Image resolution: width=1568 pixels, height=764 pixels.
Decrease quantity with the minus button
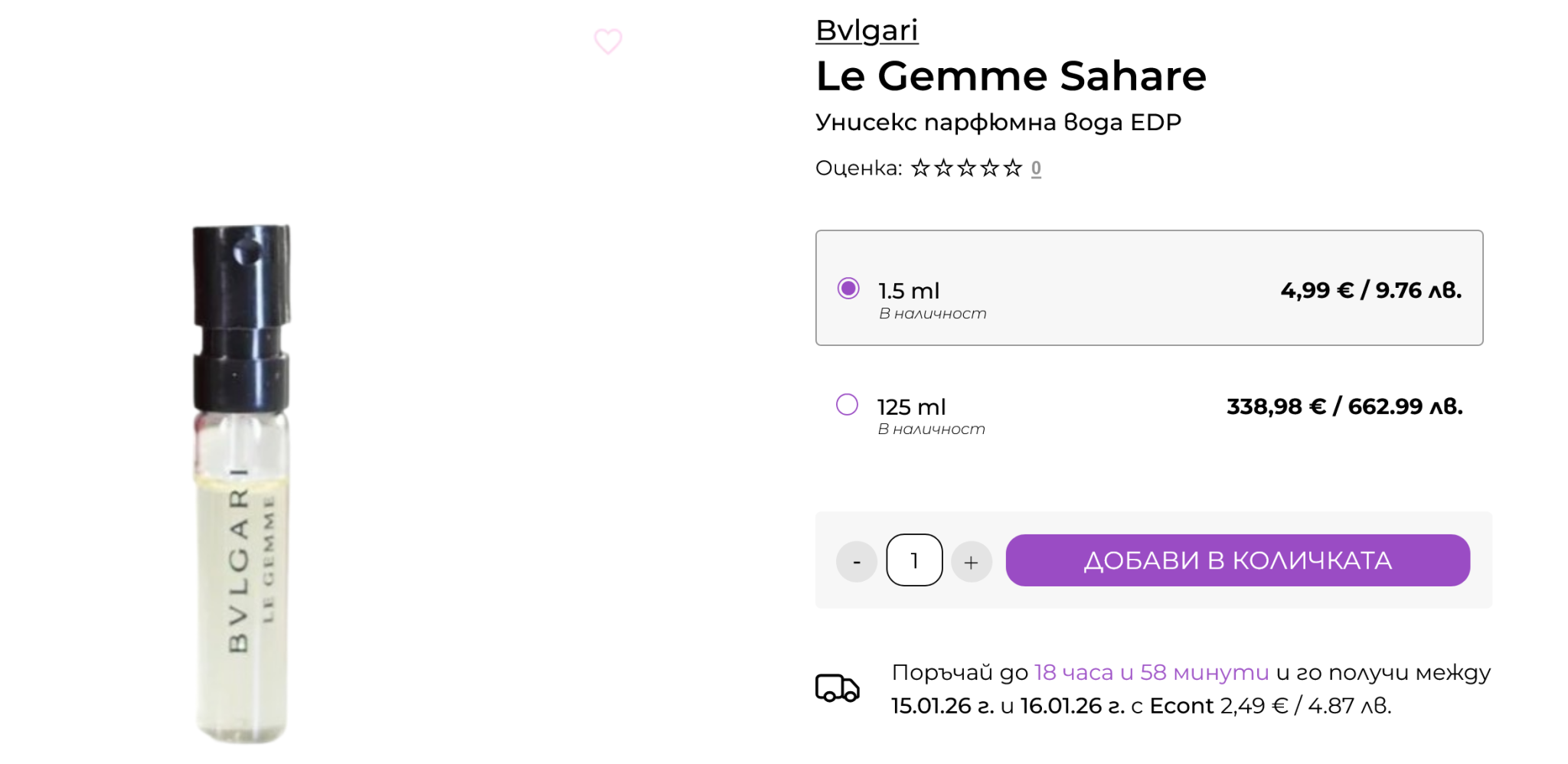857,562
